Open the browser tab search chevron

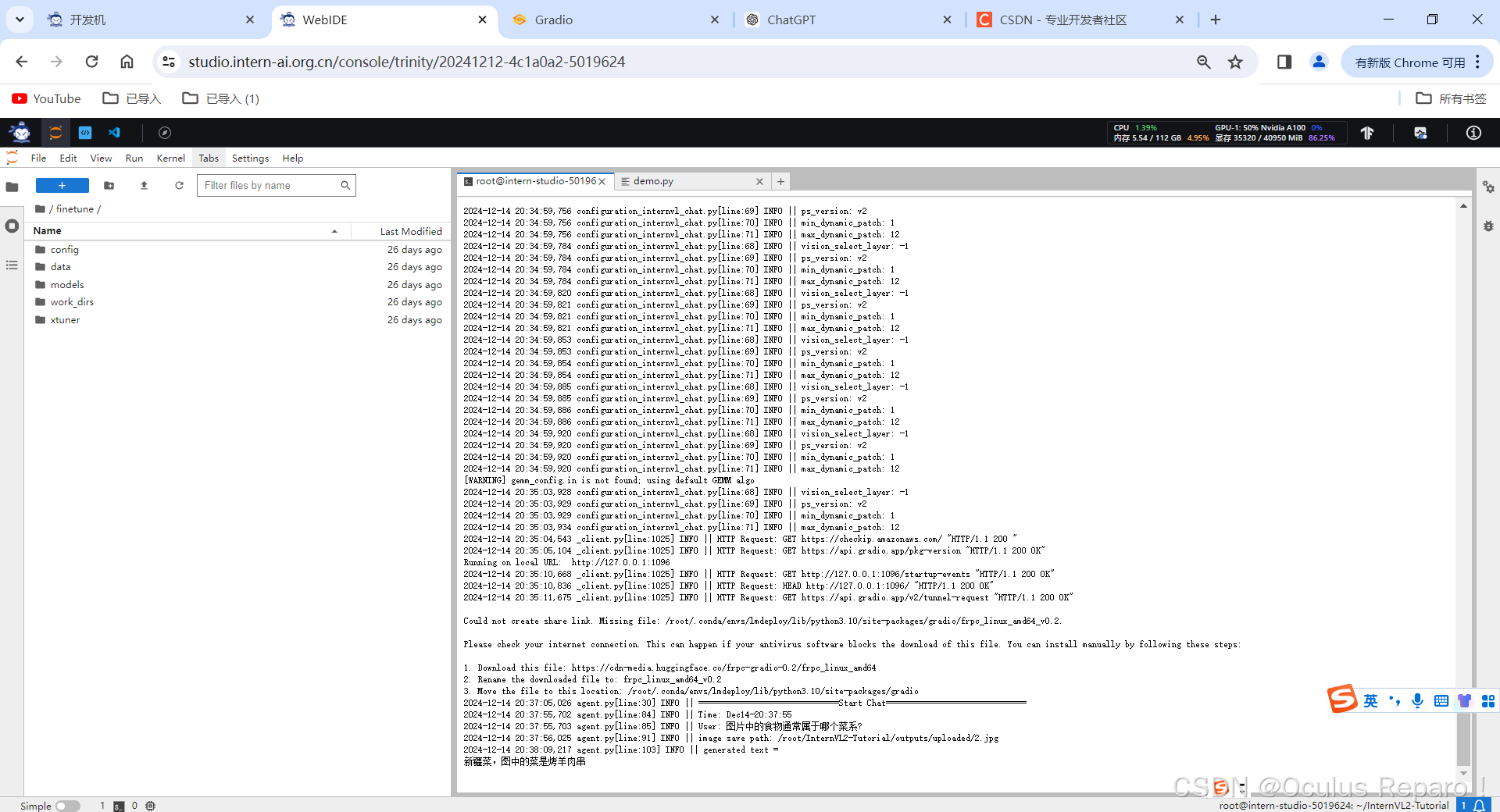(x=20, y=20)
